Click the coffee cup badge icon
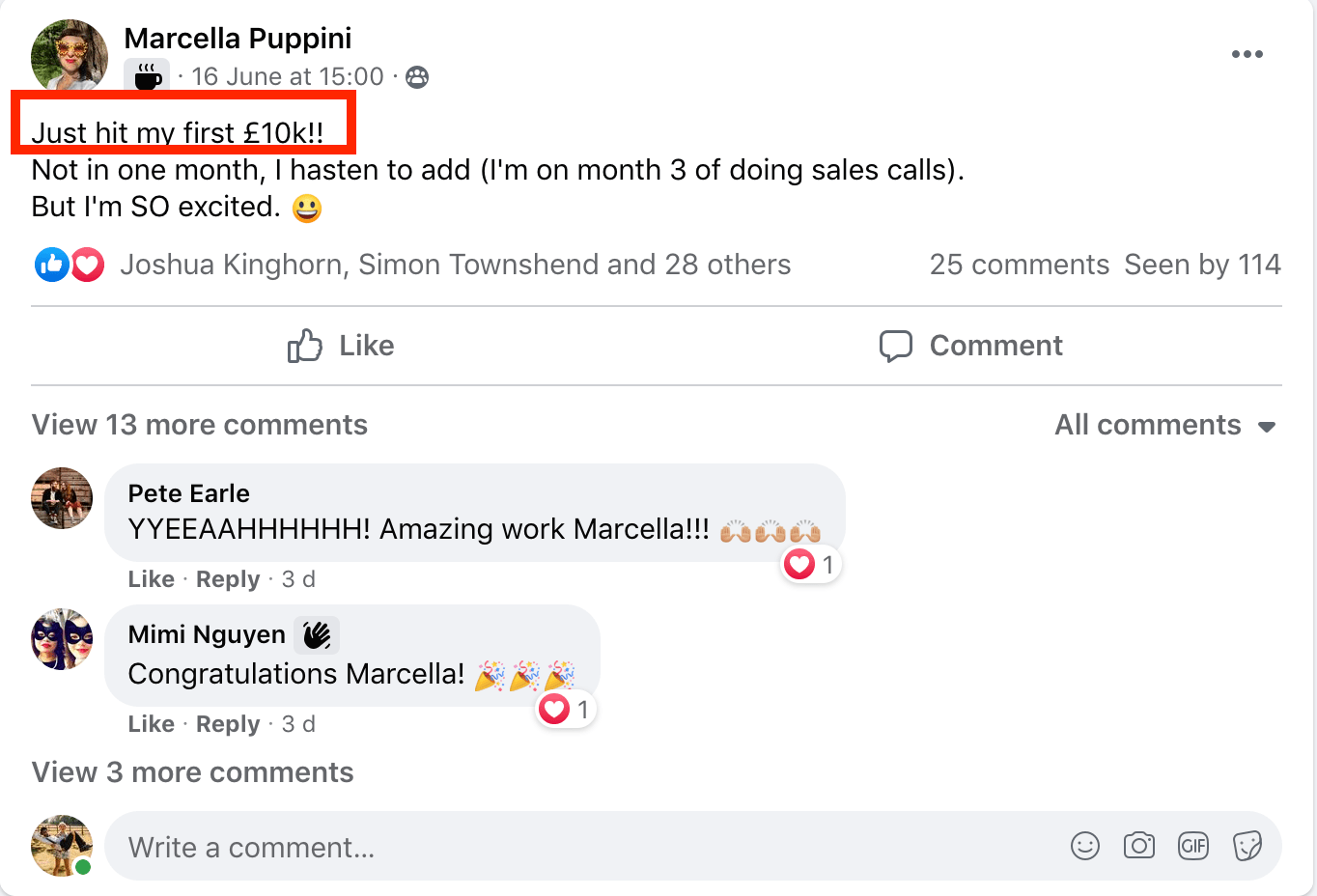The height and width of the screenshot is (896, 1317). pyautogui.click(x=147, y=76)
